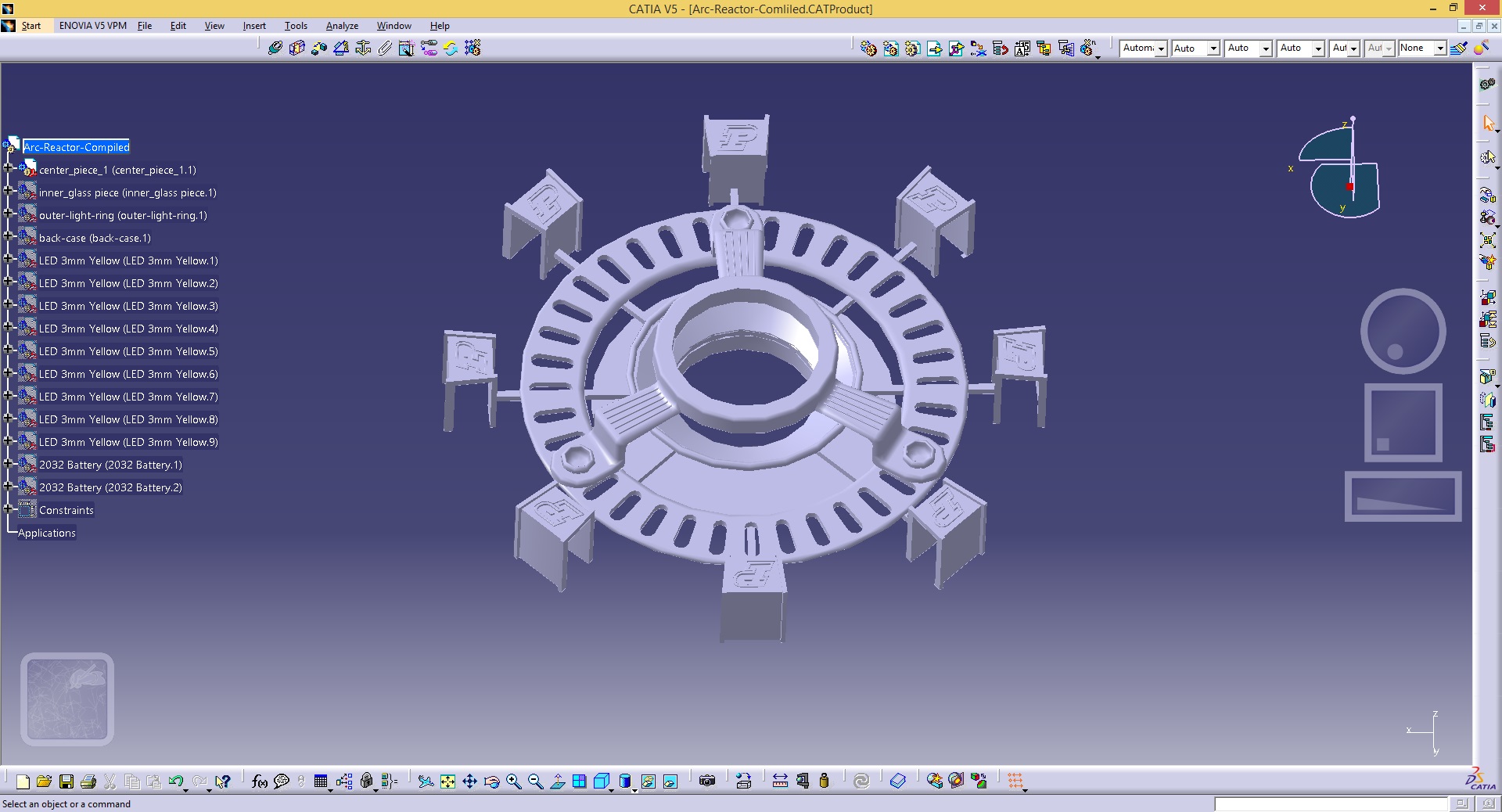Screen dimensions: 1502x812
Task: Select outer-light-ring in tree
Action: click(123, 215)
